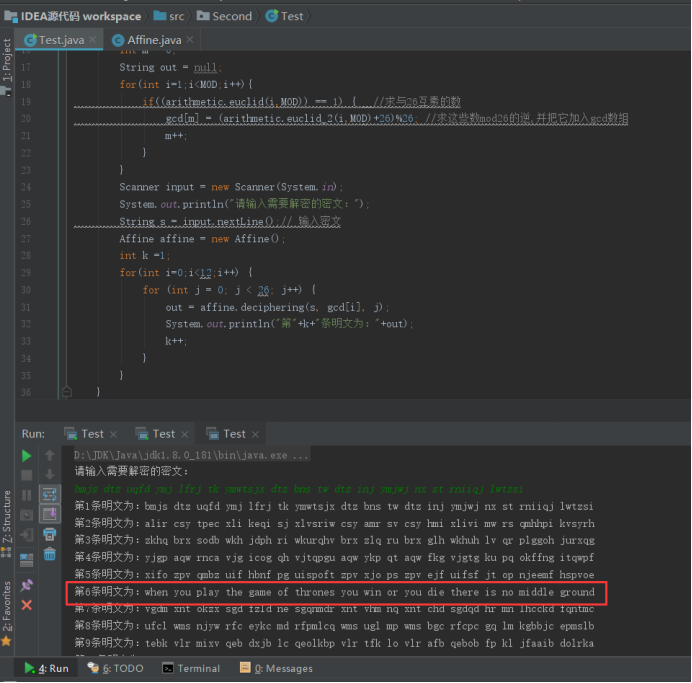The width and height of the screenshot is (692, 683).
Task: Toggle Scroll to End of console
Action: click(x=49, y=514)
